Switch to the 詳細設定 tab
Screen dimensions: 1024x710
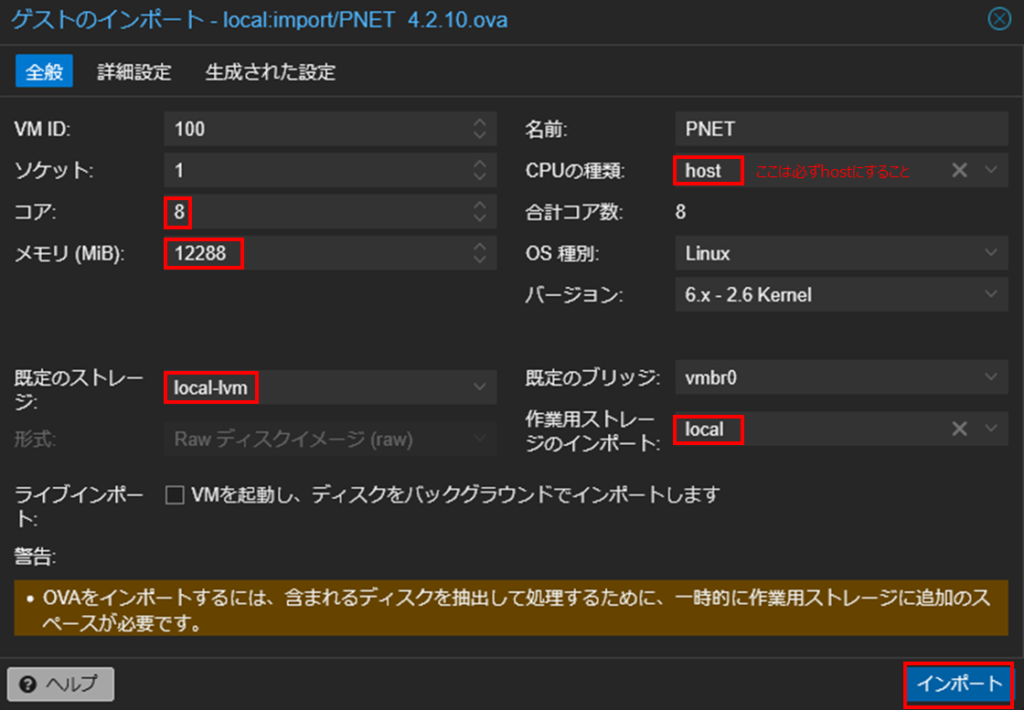134,72
